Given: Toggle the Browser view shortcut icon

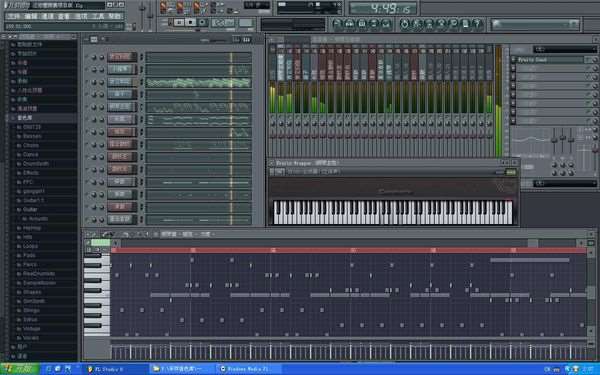Looking at the screenshot, I should tap(374, 24).
